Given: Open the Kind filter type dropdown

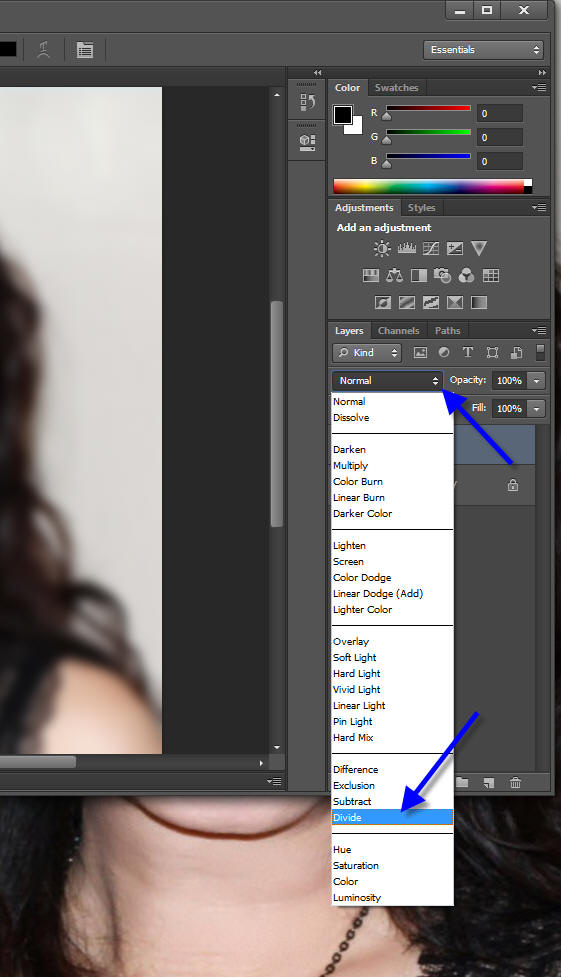Looking at the screenshot, I should click(367, 353).
